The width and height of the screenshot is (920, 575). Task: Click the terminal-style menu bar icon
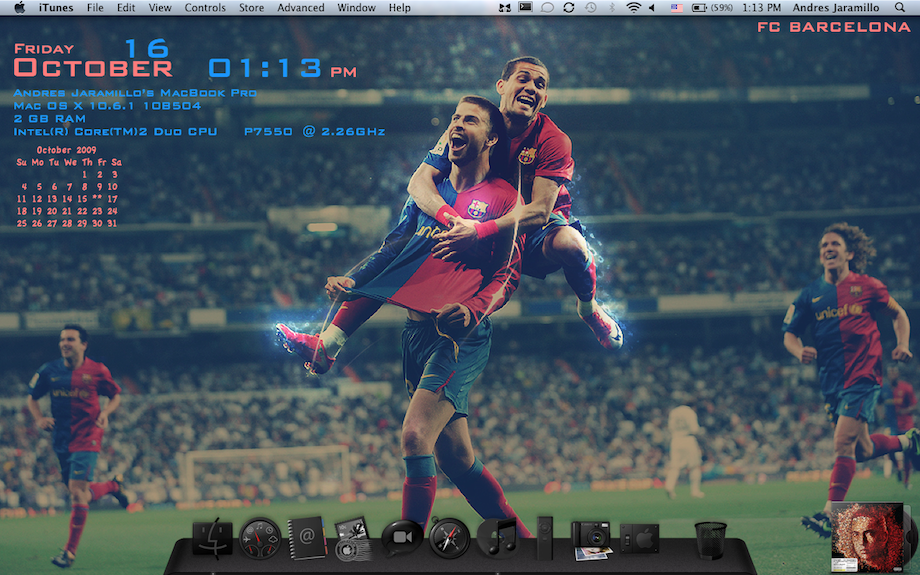525,8
